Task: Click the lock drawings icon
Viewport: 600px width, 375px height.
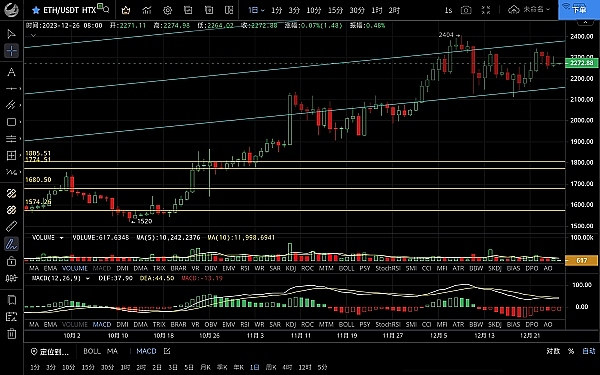Action: 11,261
